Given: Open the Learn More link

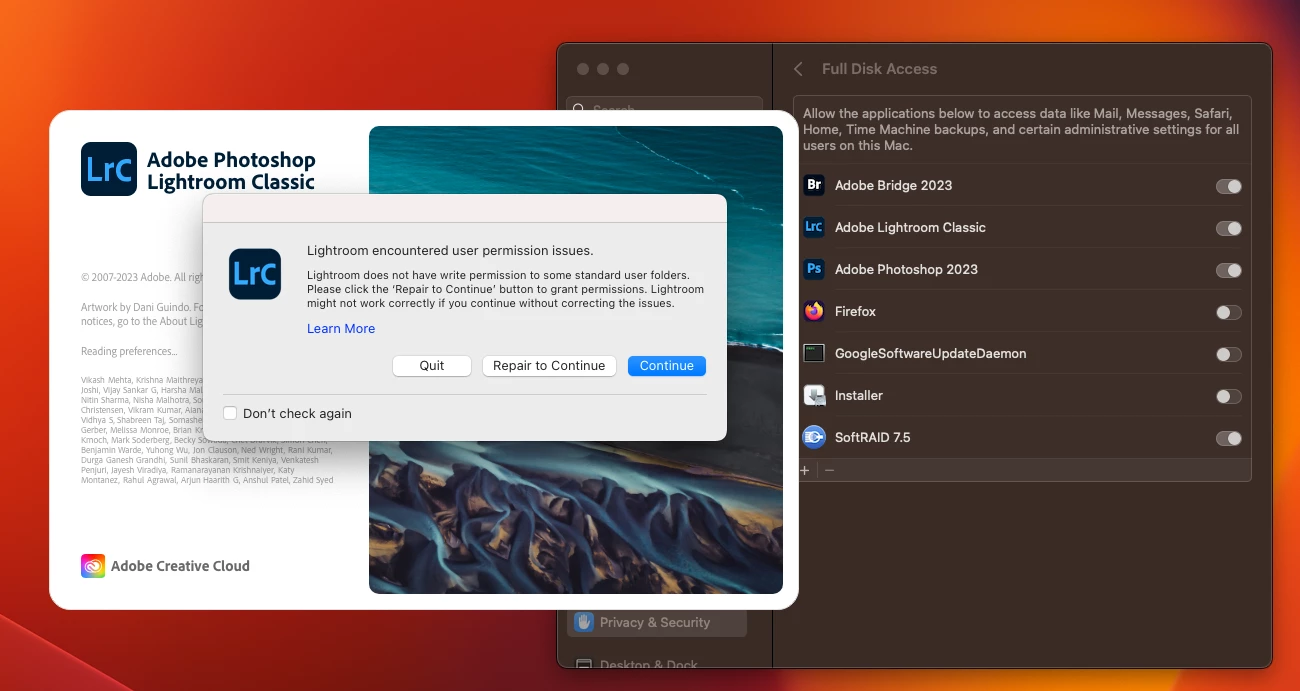Looking at the screenshot, I should [341, 328].
